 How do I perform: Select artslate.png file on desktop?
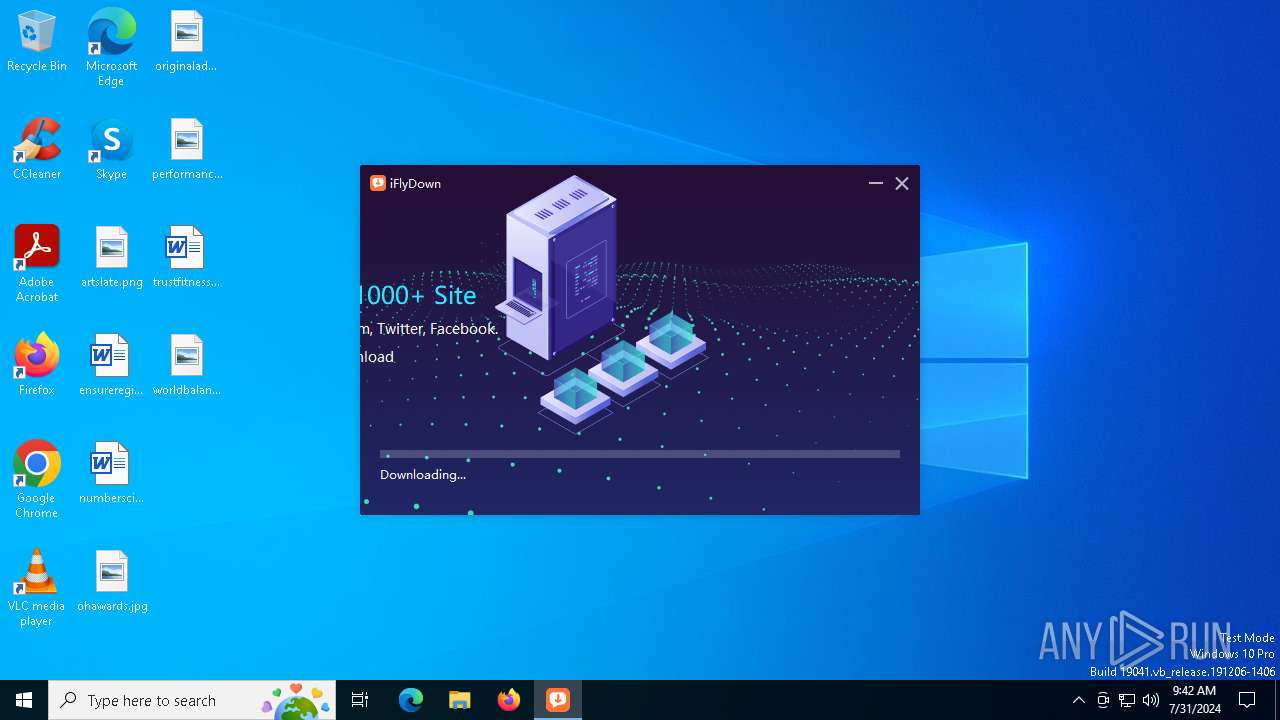[x=112, y=258]
